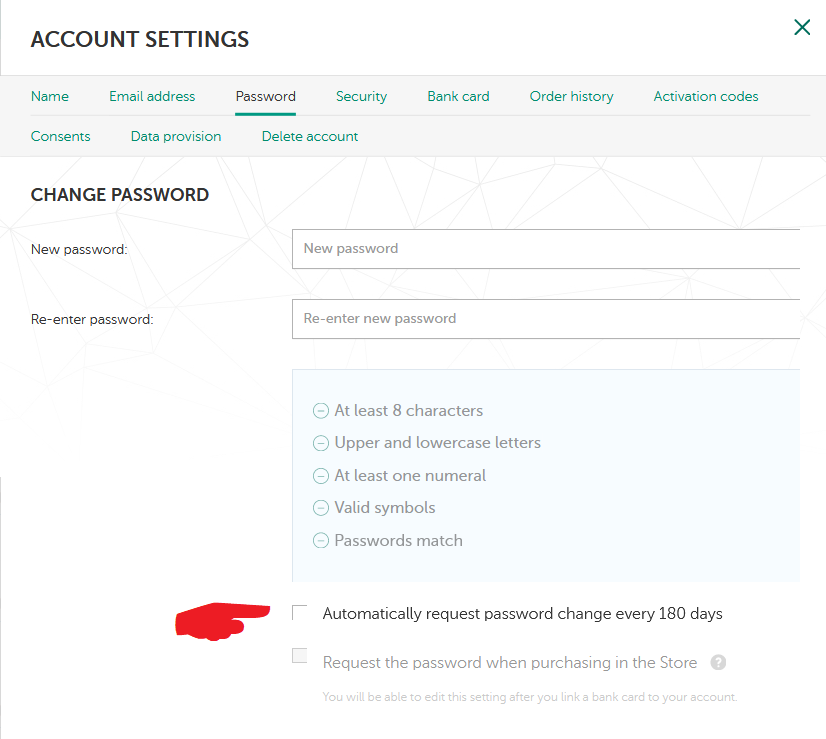Select the Password tab

(x=266, y=97)
